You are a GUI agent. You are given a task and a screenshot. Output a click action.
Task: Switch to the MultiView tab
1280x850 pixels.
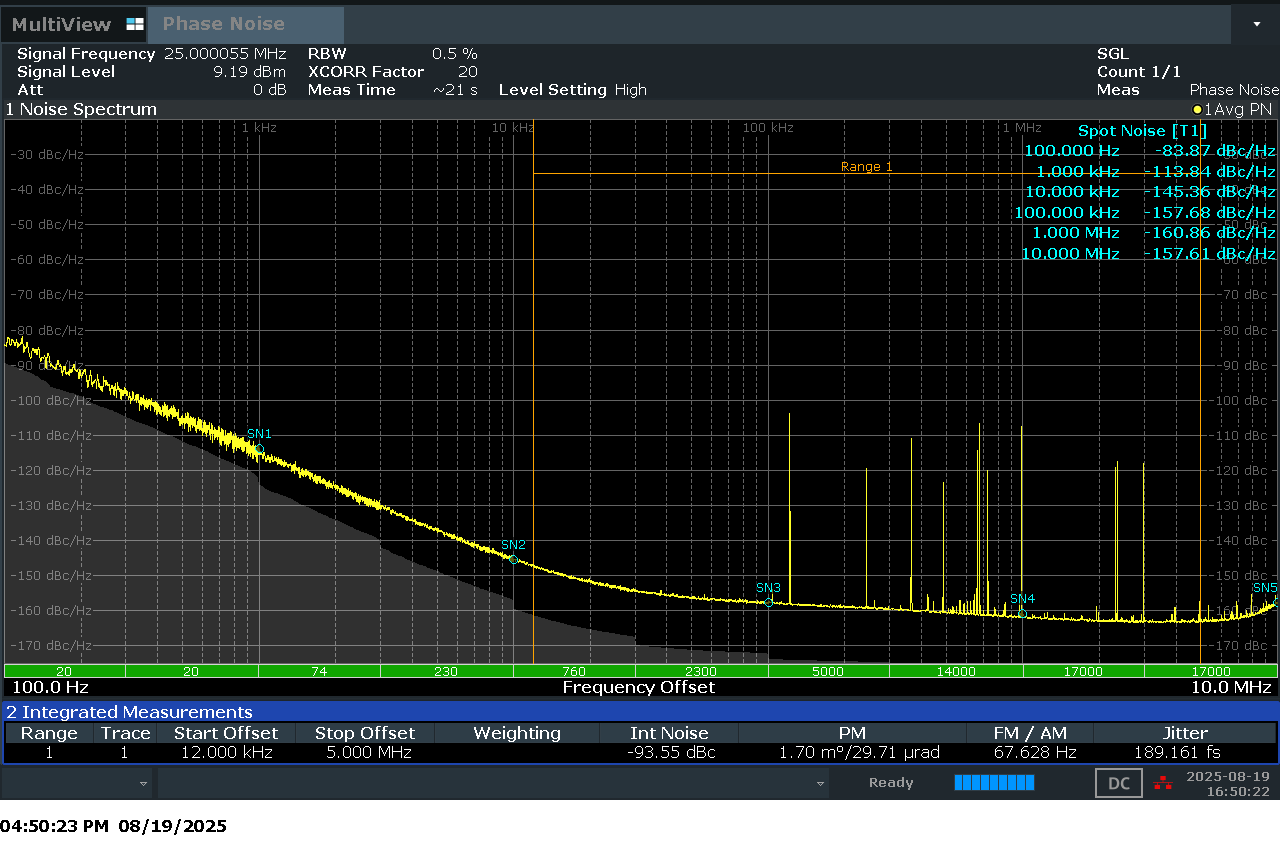point(62,25)
